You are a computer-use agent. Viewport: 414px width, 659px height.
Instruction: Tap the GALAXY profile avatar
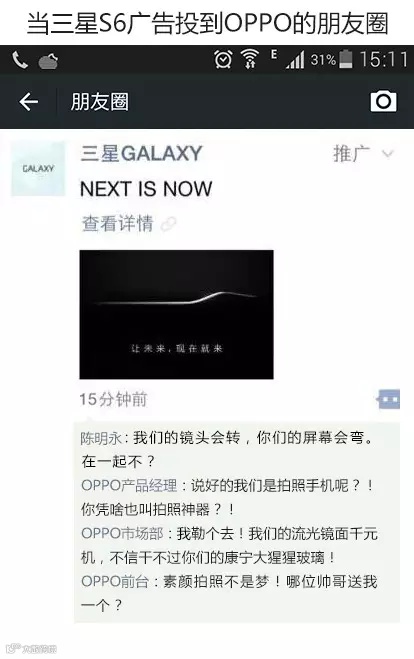38,169
